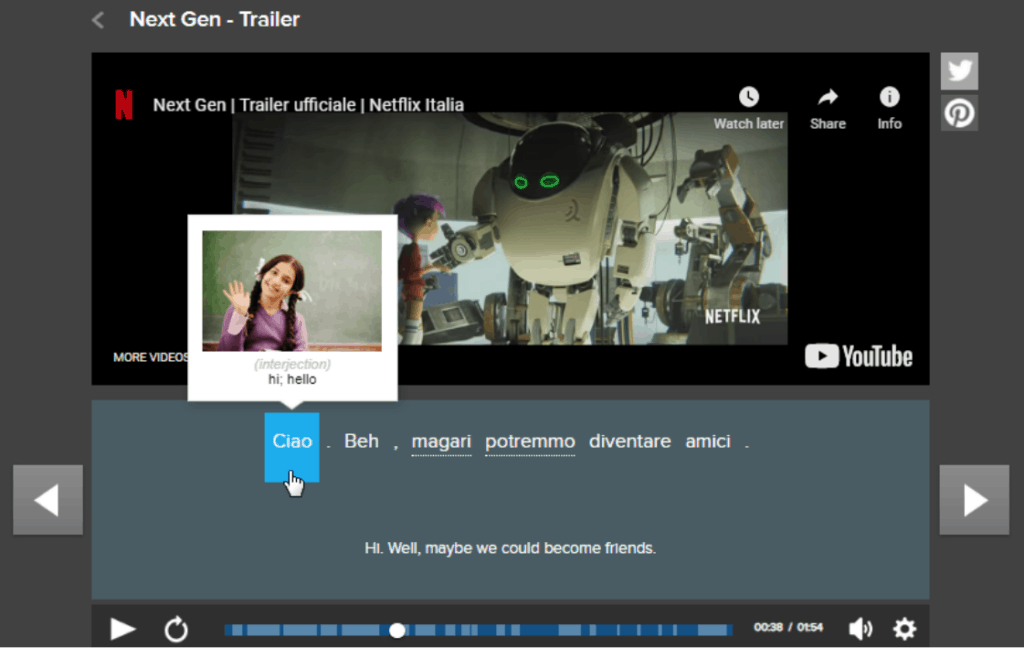Screen dimensions: 1024x648
Task: Click the Netflix N logo
Action: (124, 105)
